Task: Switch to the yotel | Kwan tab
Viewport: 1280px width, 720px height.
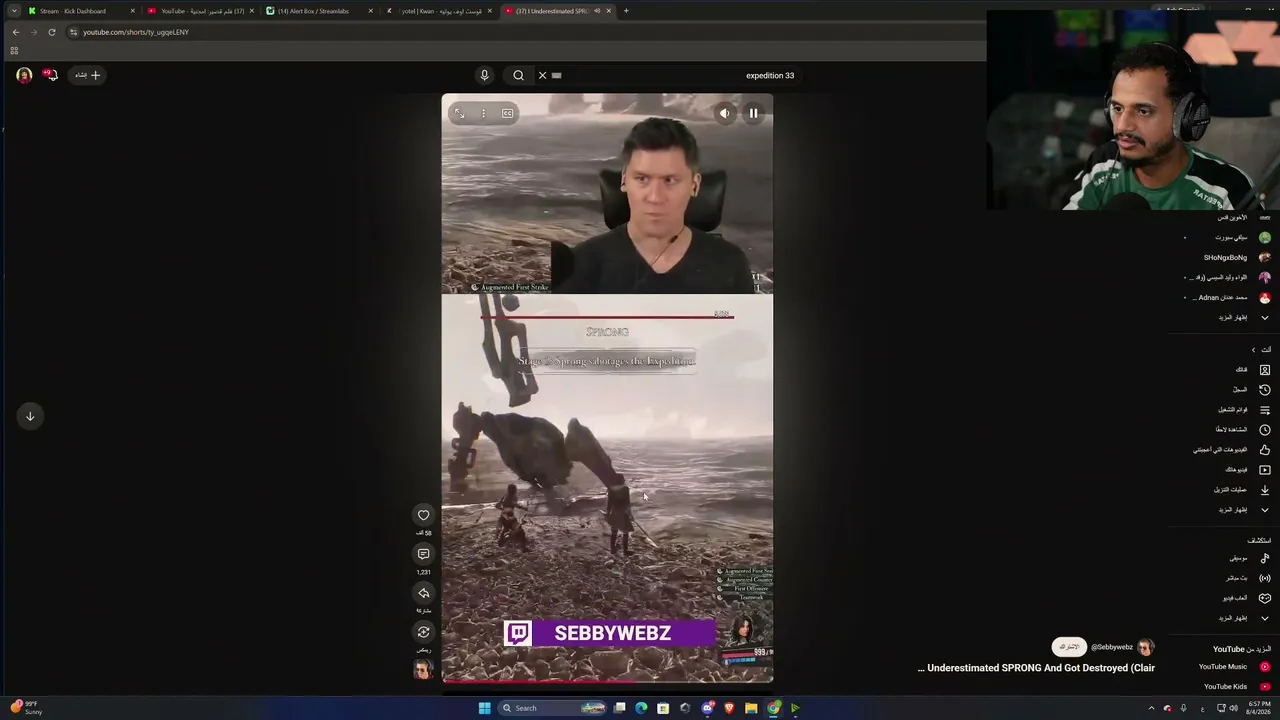Action: point(438,11)
